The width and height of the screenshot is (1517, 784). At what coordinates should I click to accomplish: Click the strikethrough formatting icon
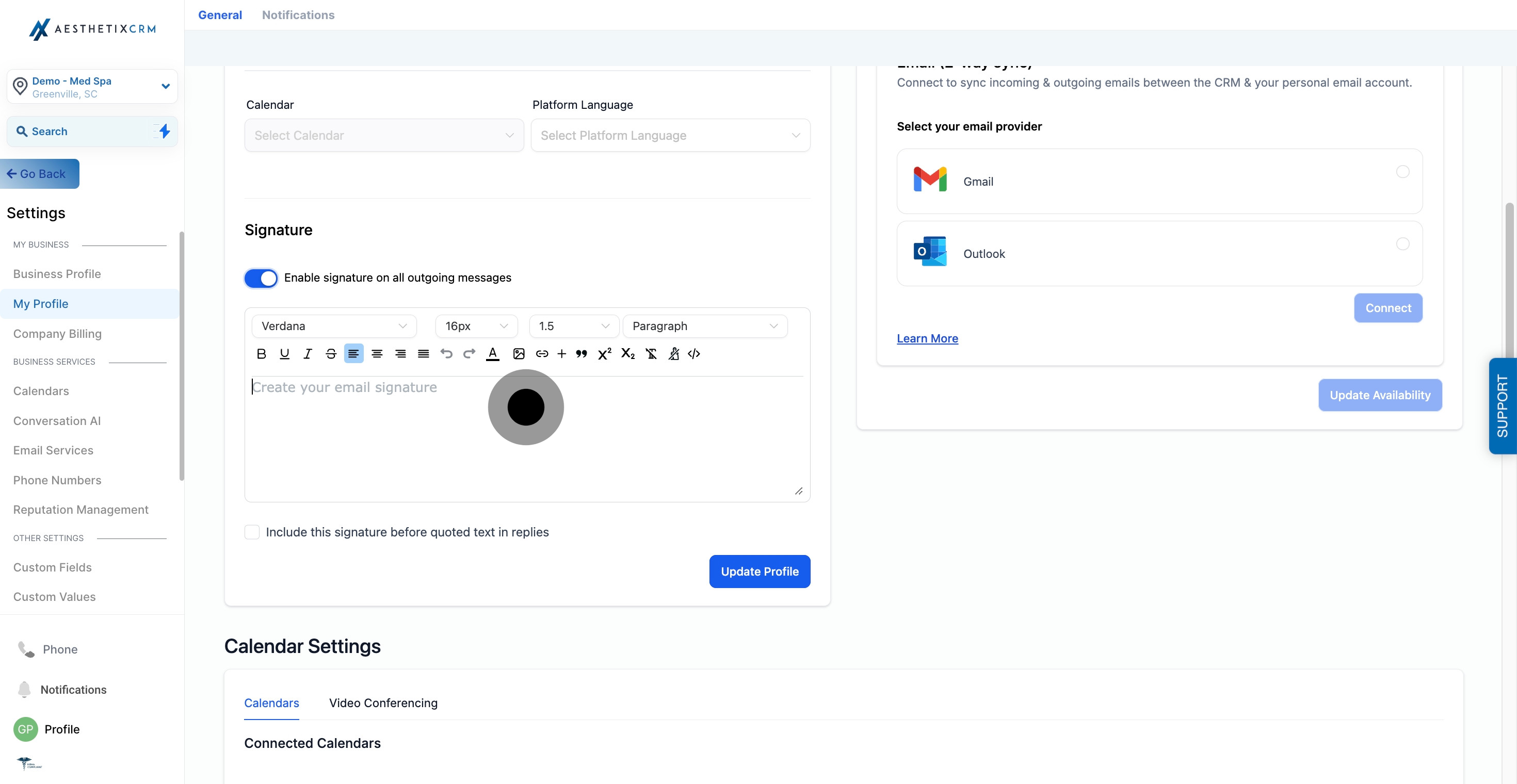tap(331, 354)
